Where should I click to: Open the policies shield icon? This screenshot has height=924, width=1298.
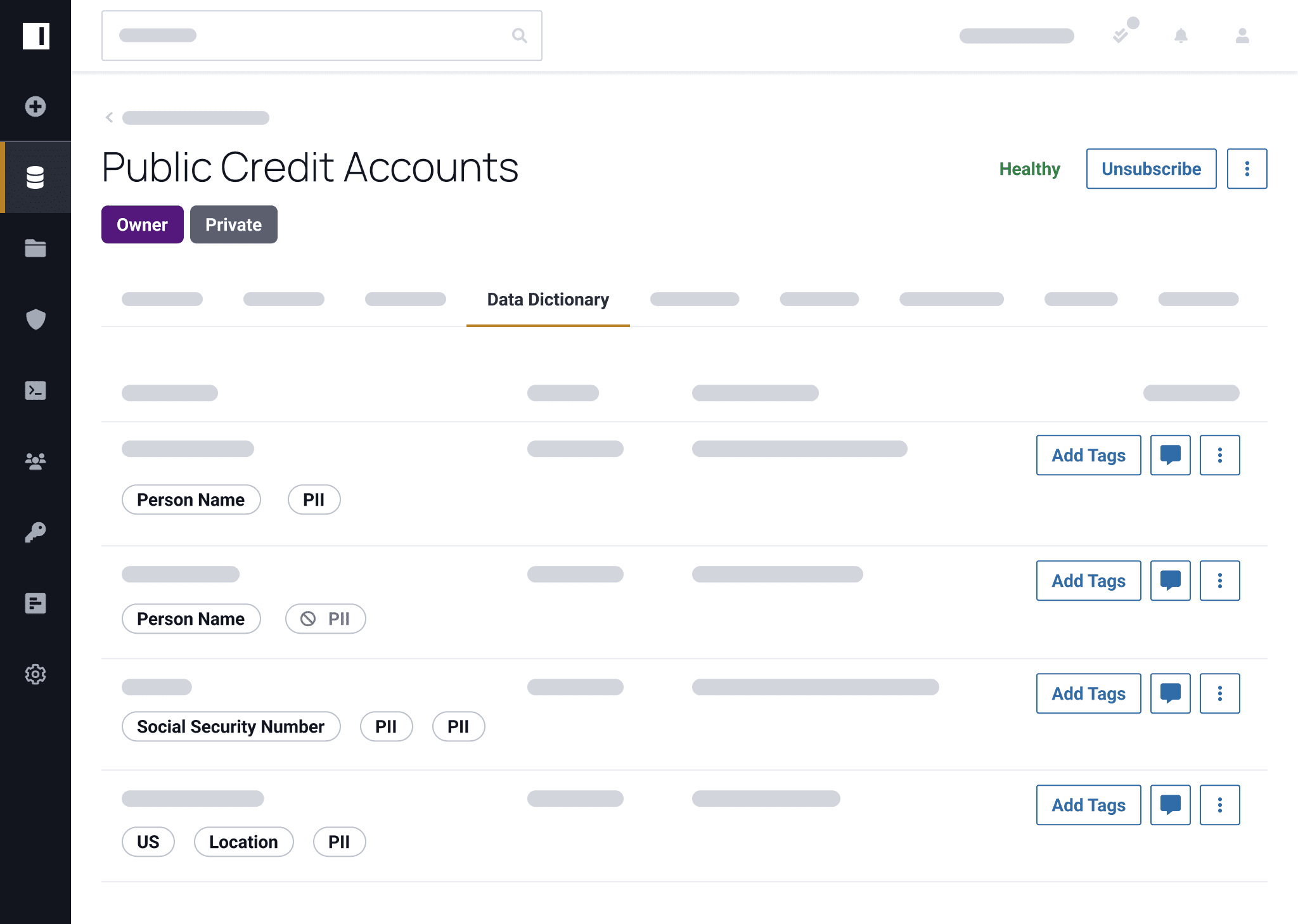[35, 319]
